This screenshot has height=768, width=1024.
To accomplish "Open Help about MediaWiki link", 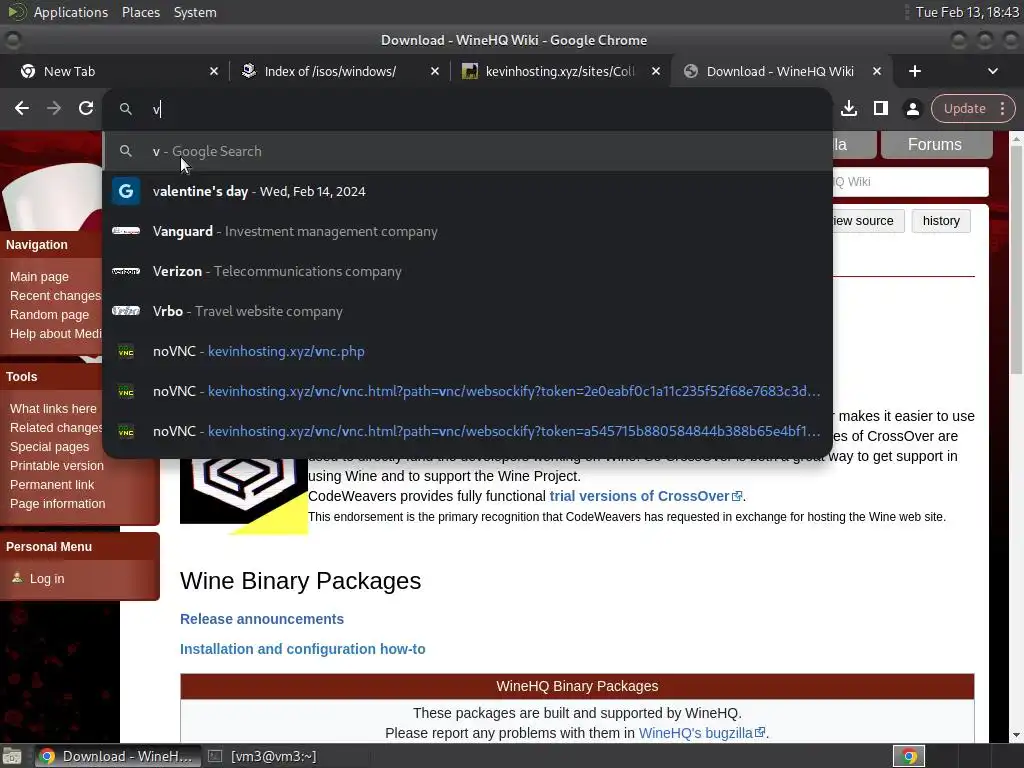I will click(56, 334).
